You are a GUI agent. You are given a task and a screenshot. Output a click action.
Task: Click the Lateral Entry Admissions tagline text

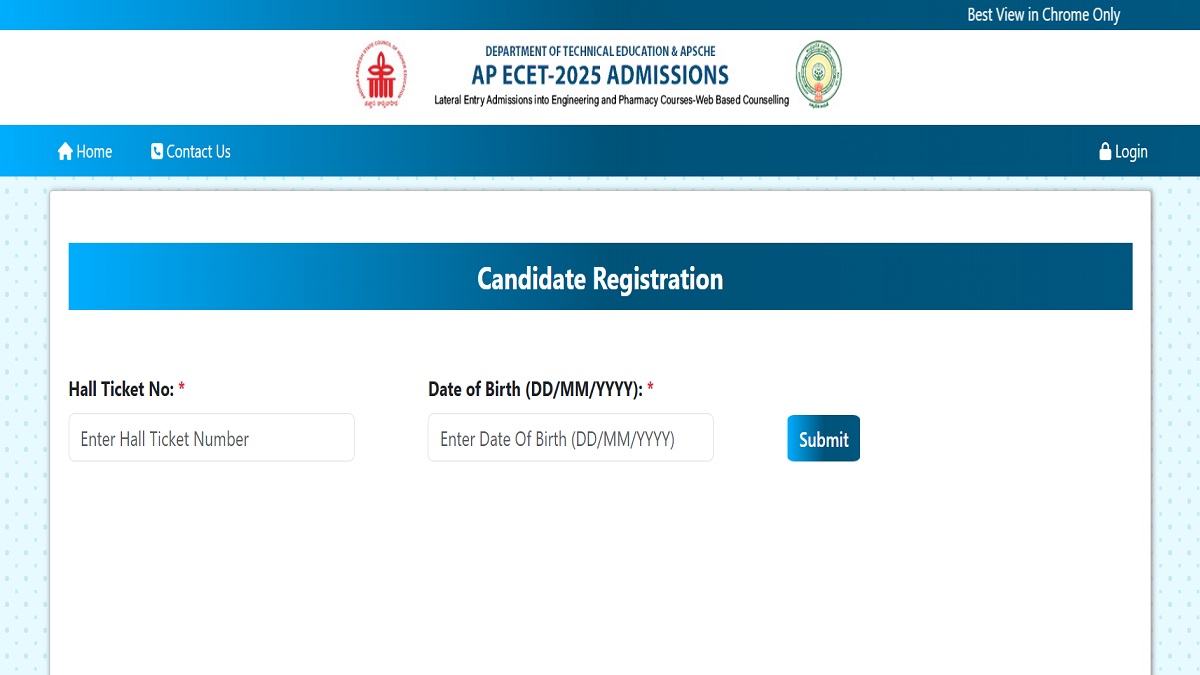611,99
